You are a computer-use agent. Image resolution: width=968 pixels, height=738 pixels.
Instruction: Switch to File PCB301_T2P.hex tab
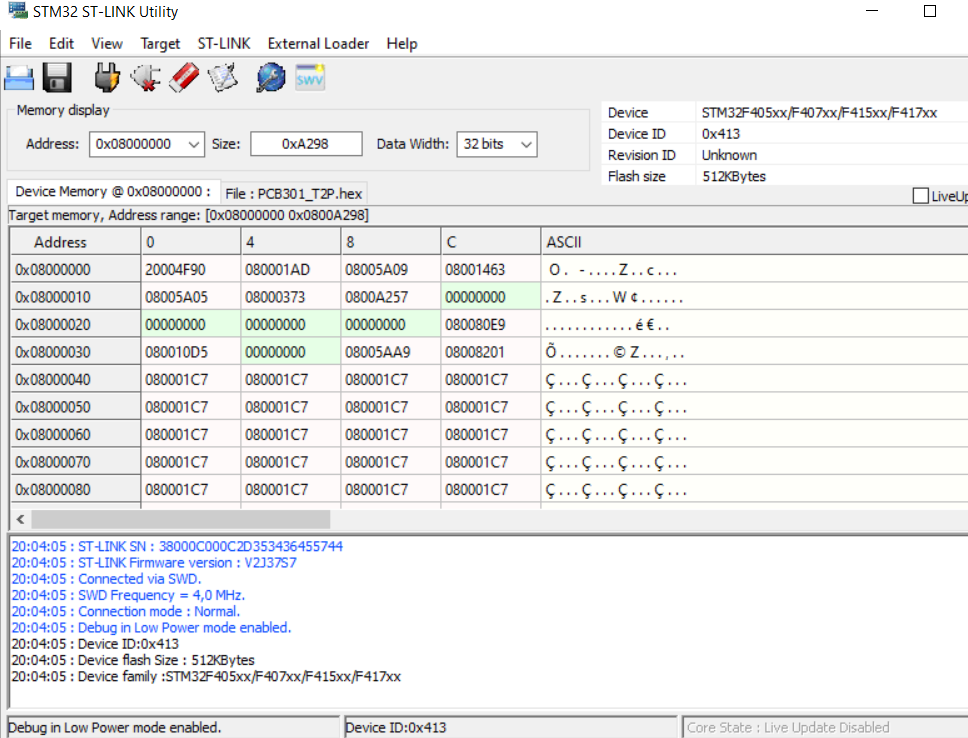(x=294, y=193)
